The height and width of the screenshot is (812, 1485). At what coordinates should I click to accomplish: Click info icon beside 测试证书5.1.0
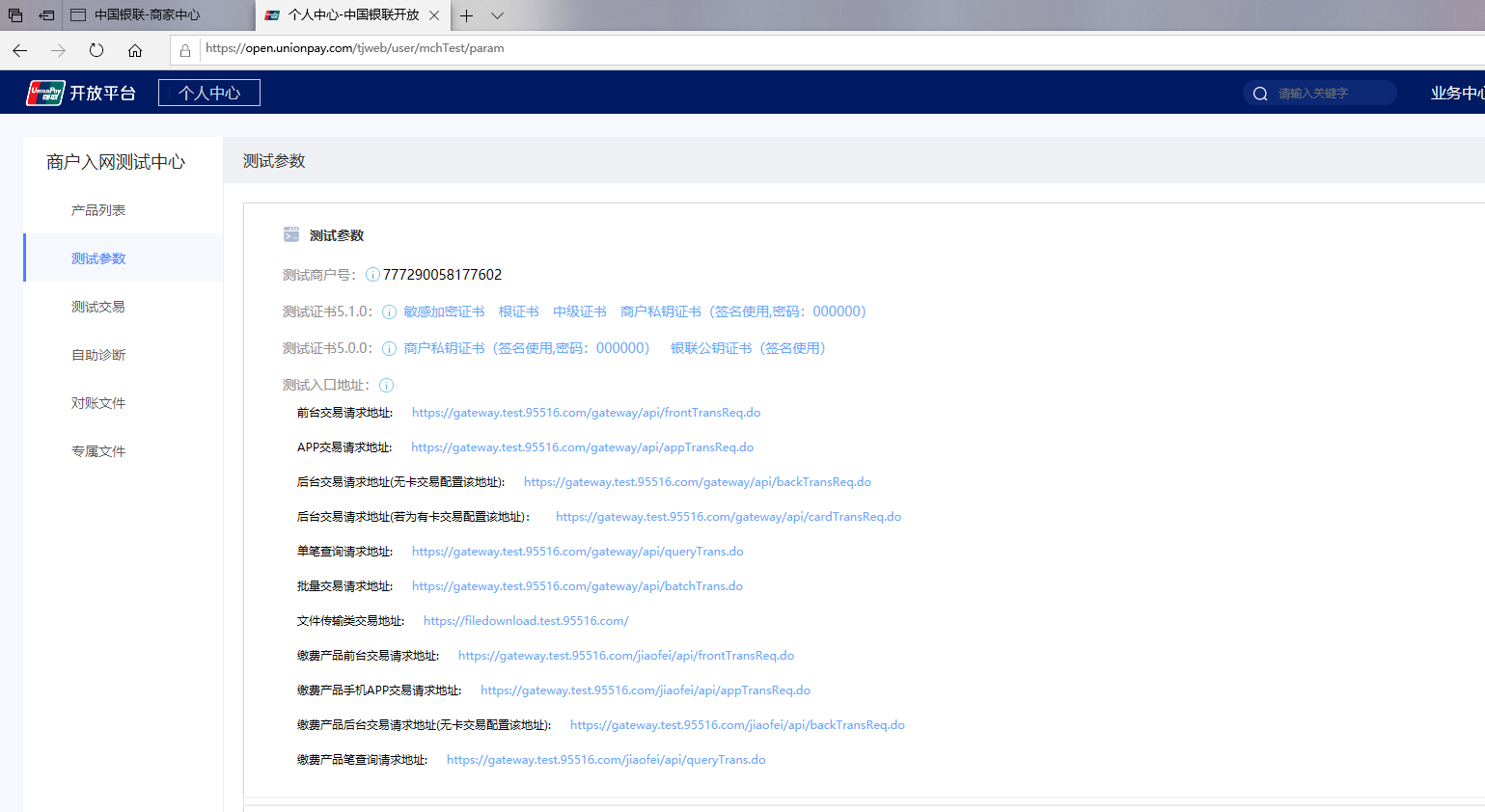pos(389,311)
